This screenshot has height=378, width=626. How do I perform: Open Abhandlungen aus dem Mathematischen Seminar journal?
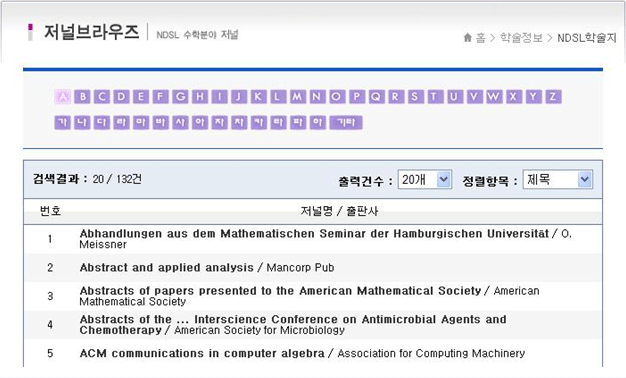click(314, 234)
